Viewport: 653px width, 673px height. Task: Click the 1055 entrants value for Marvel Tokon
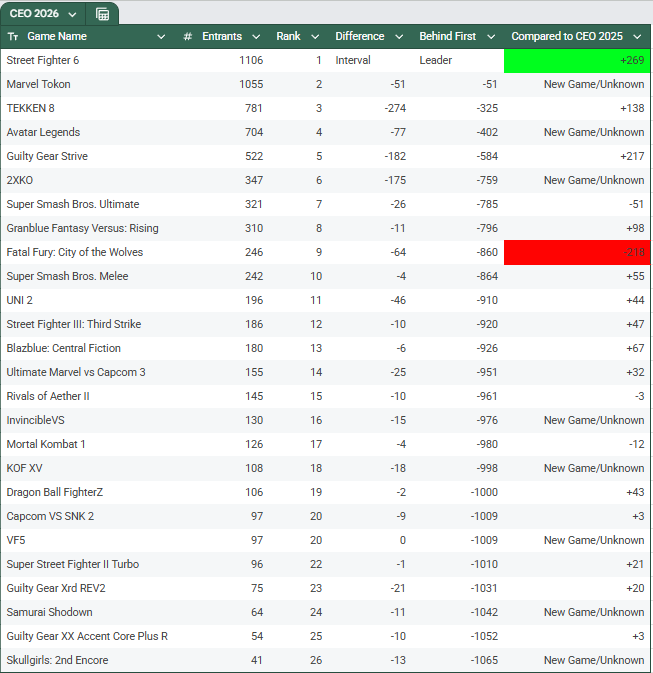click(251, 84)
